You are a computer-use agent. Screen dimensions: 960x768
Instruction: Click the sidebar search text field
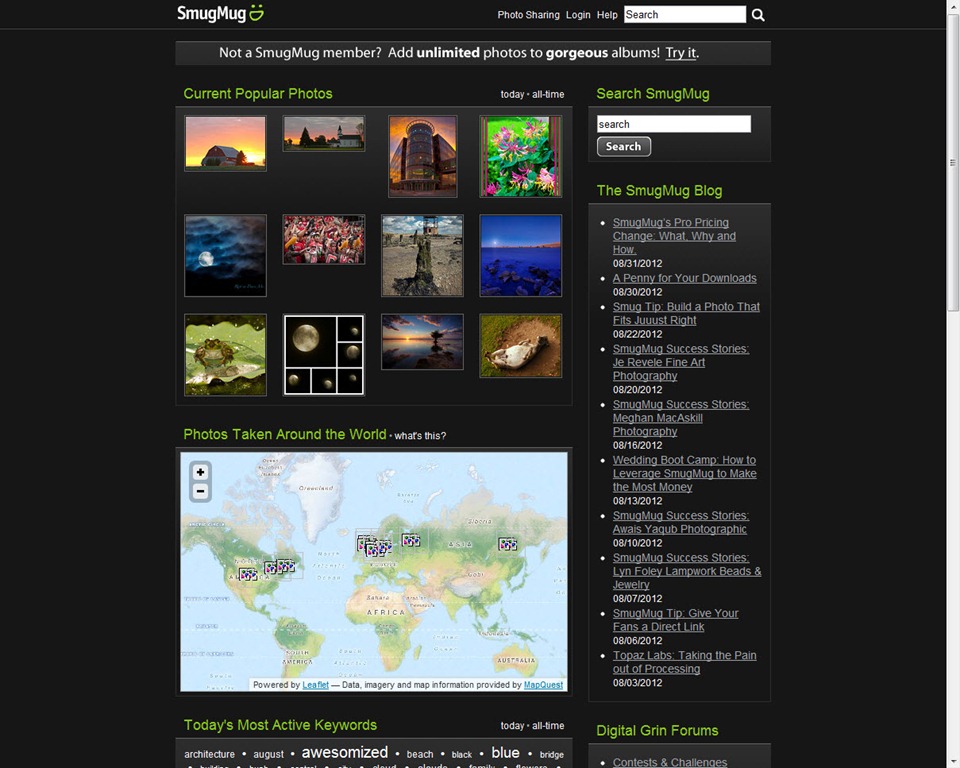click(673, 124)
